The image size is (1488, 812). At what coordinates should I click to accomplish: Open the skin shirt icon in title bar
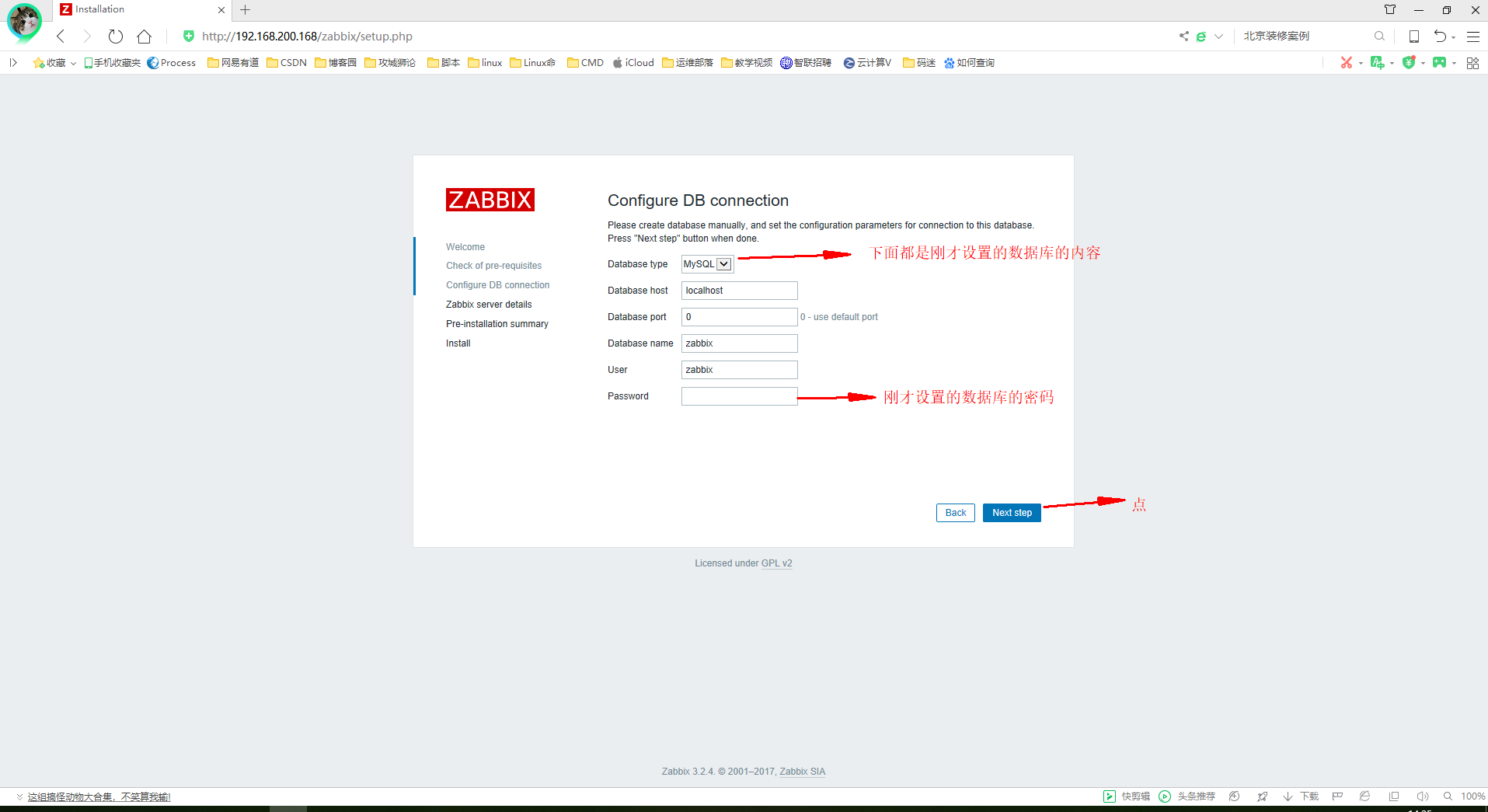1390,10
